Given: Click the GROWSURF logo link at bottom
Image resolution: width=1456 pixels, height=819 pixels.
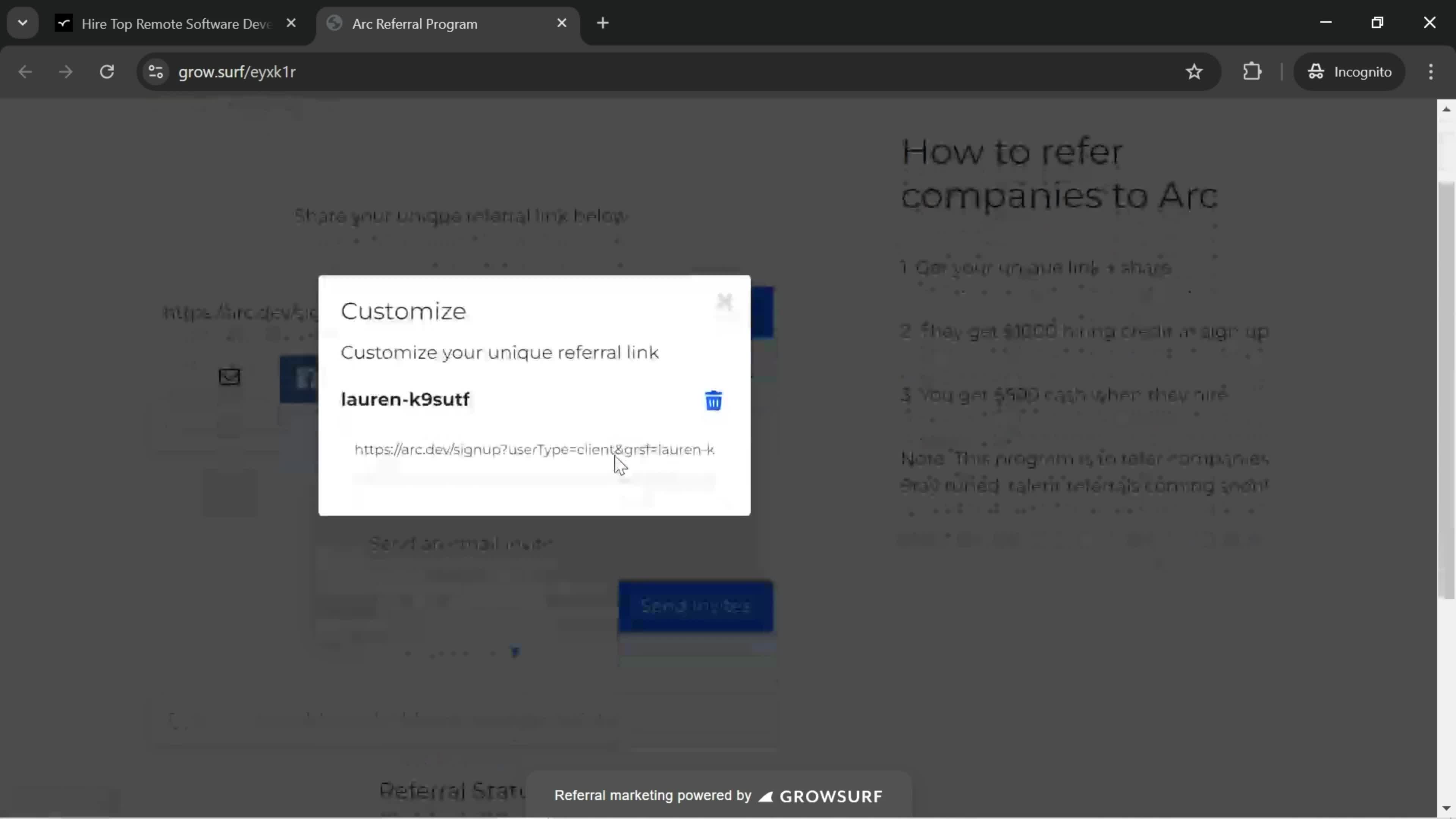Looking at the screenshot, I should [x=820, y=795].
